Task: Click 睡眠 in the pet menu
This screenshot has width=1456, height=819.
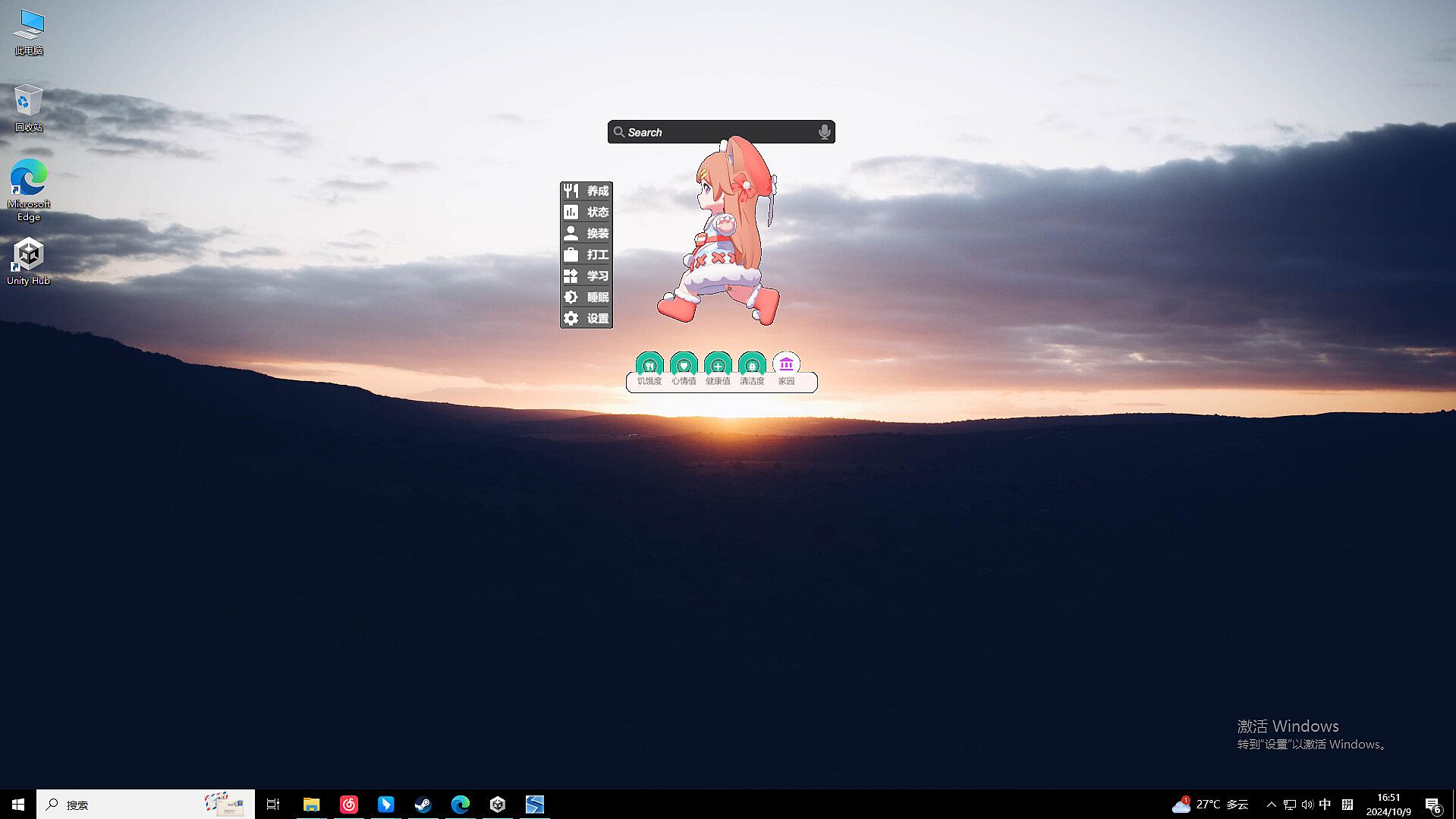Action: coord(586,297)
